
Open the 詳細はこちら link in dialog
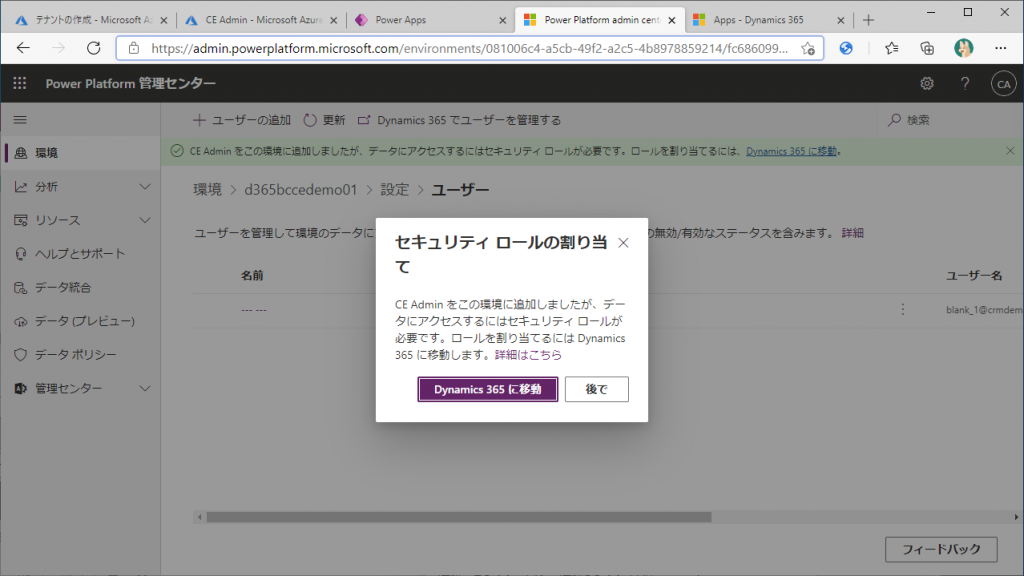(x=528, y=355)
